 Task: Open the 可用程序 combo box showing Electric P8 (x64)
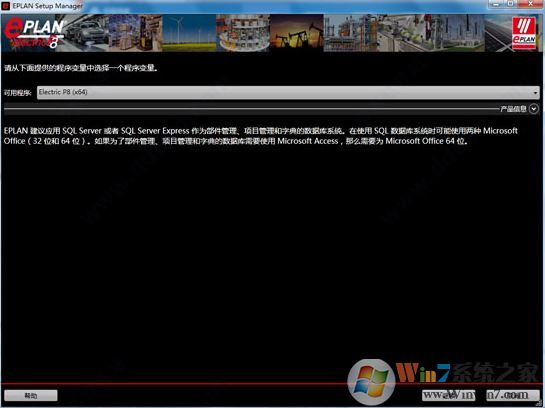[288, 92]
